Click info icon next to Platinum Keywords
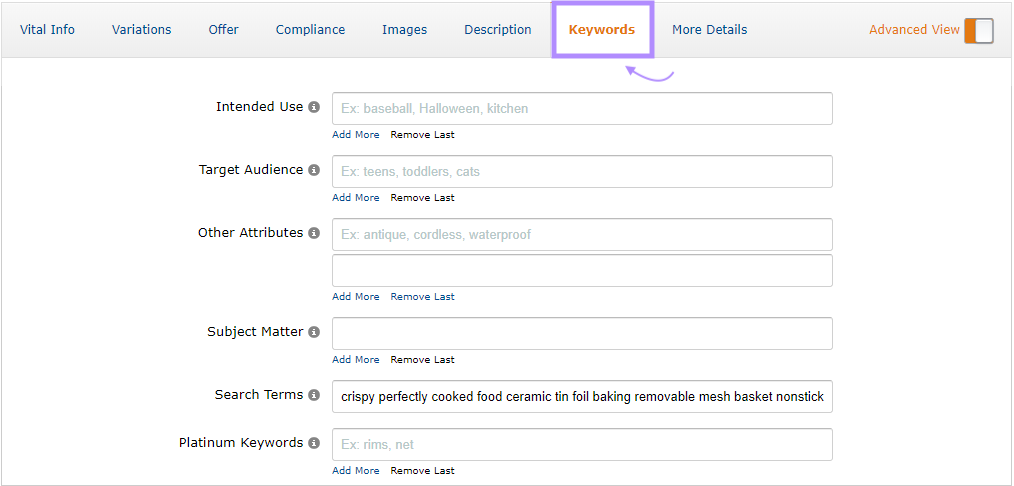Image resolution: width=1014 pixels, height=486 pixels. 314,443
